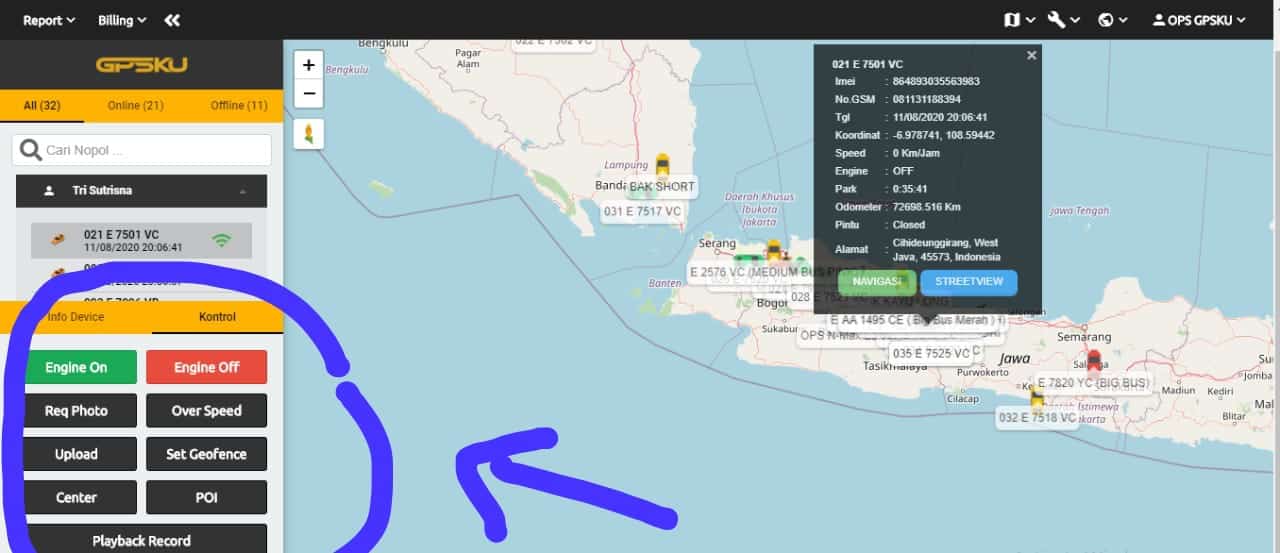Click the map zoom in plus button
1280x553 pixels.
click(308, 65)
